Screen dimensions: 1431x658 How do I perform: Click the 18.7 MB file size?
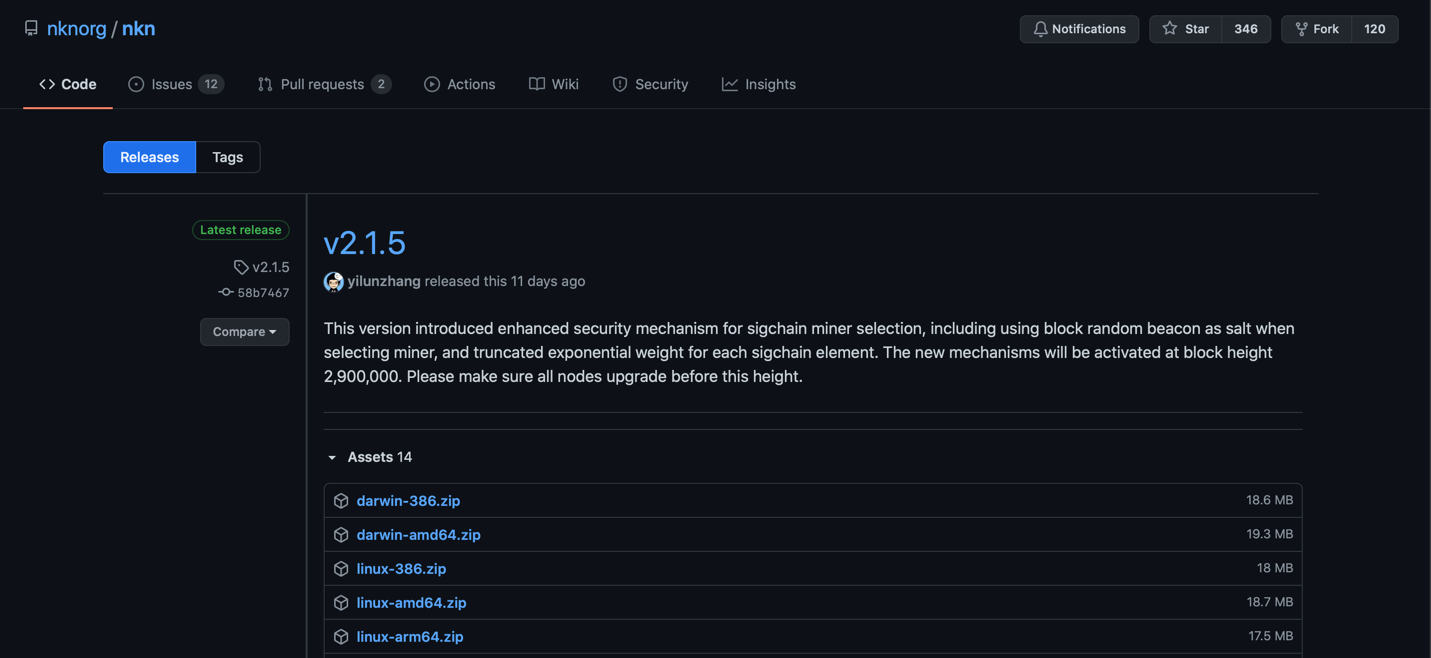[1269, 602]
